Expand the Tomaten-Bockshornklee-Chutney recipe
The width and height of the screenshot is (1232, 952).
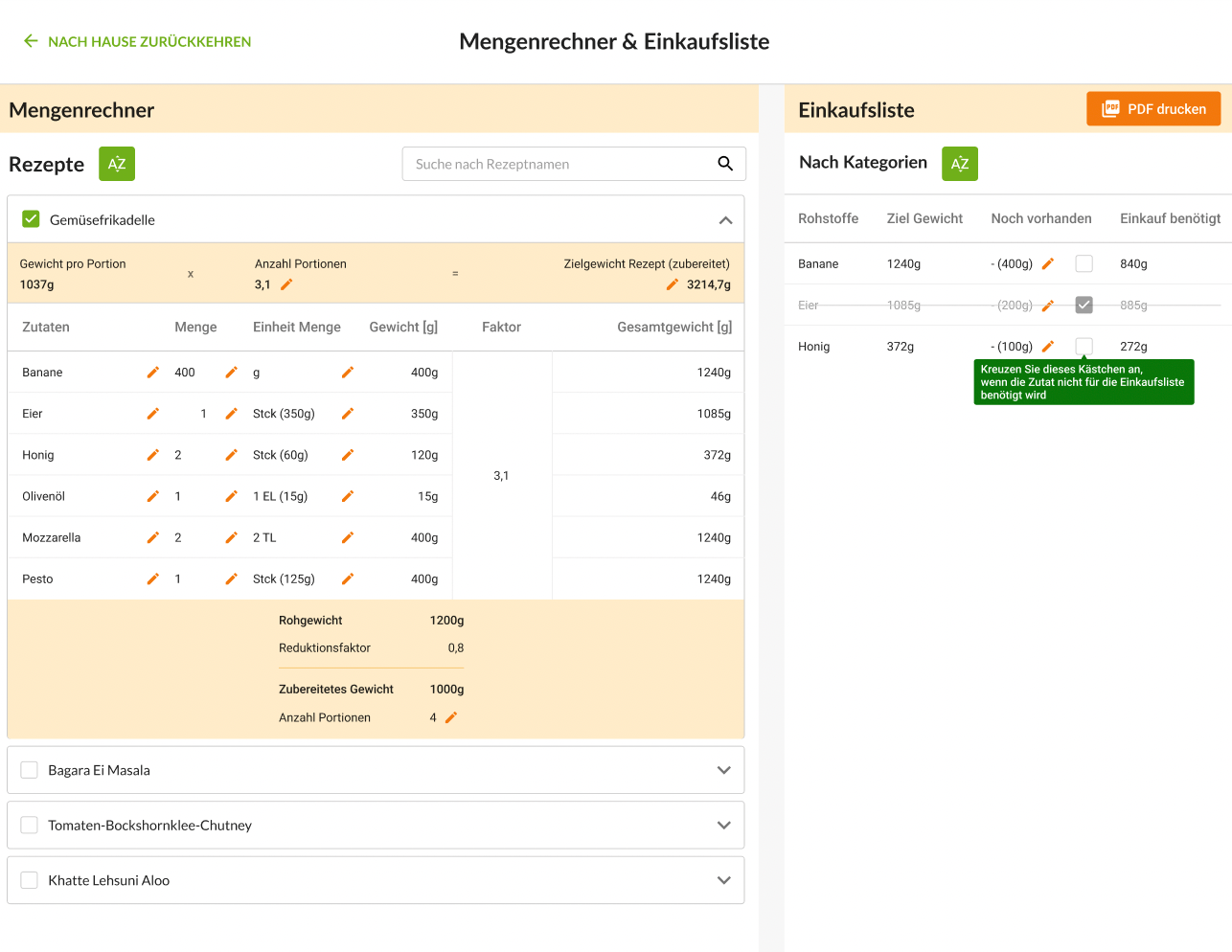click(723, 826)
